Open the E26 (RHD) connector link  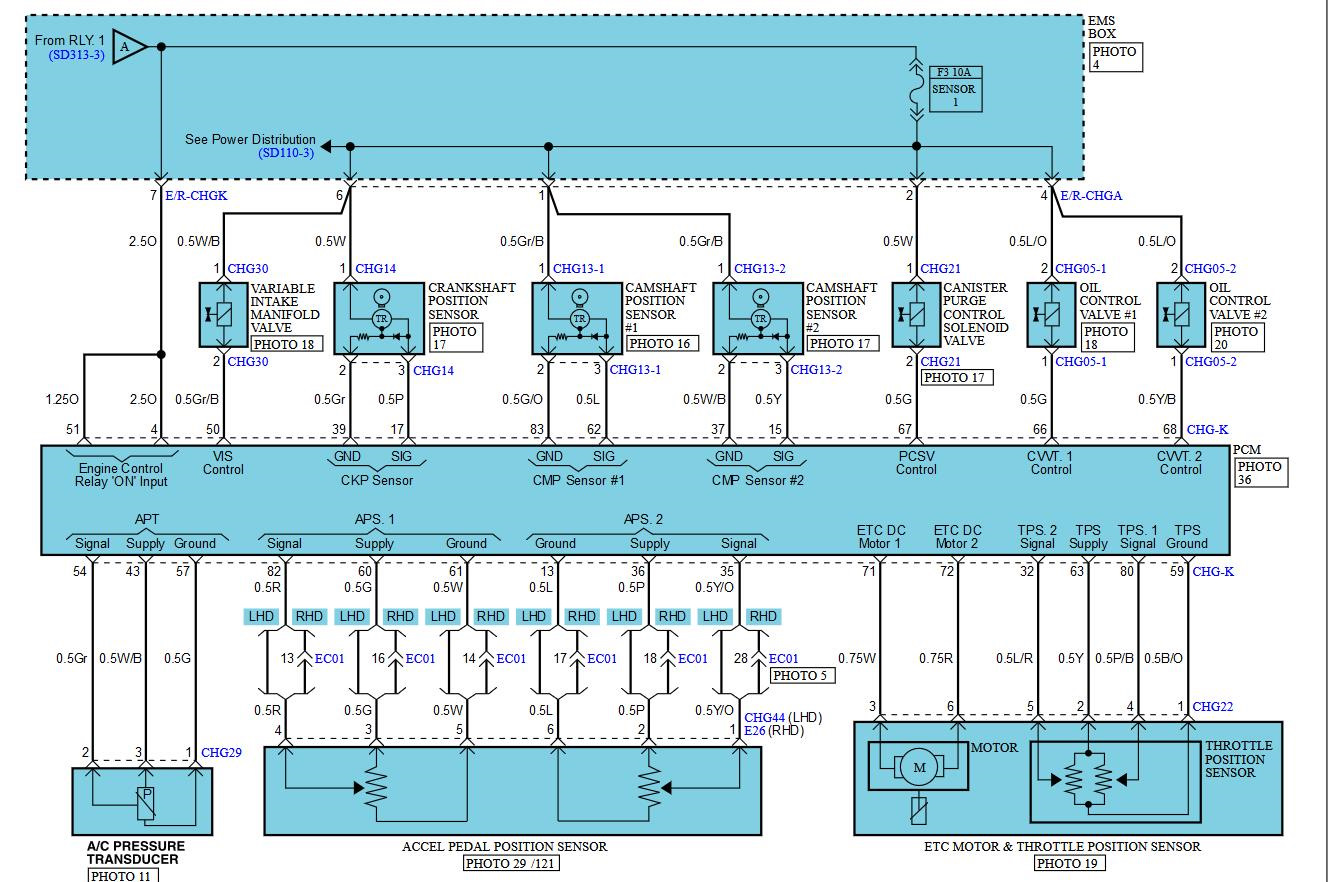(x=754, y=731)
